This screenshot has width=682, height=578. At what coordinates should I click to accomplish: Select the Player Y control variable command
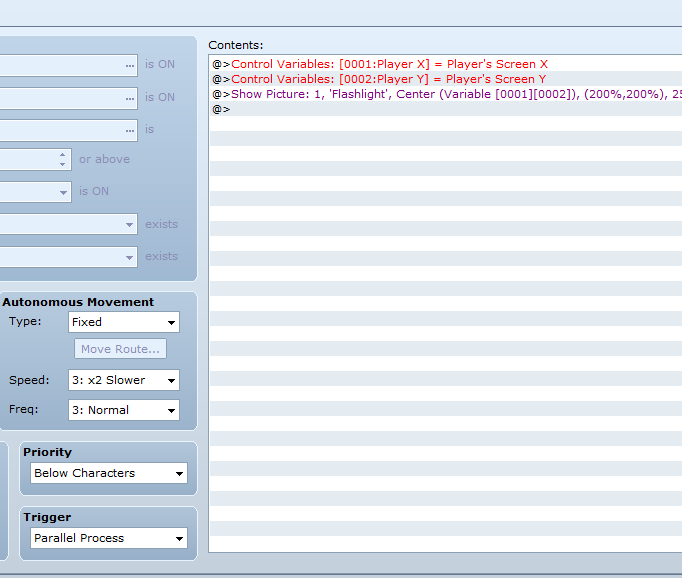tap(389, 79)
